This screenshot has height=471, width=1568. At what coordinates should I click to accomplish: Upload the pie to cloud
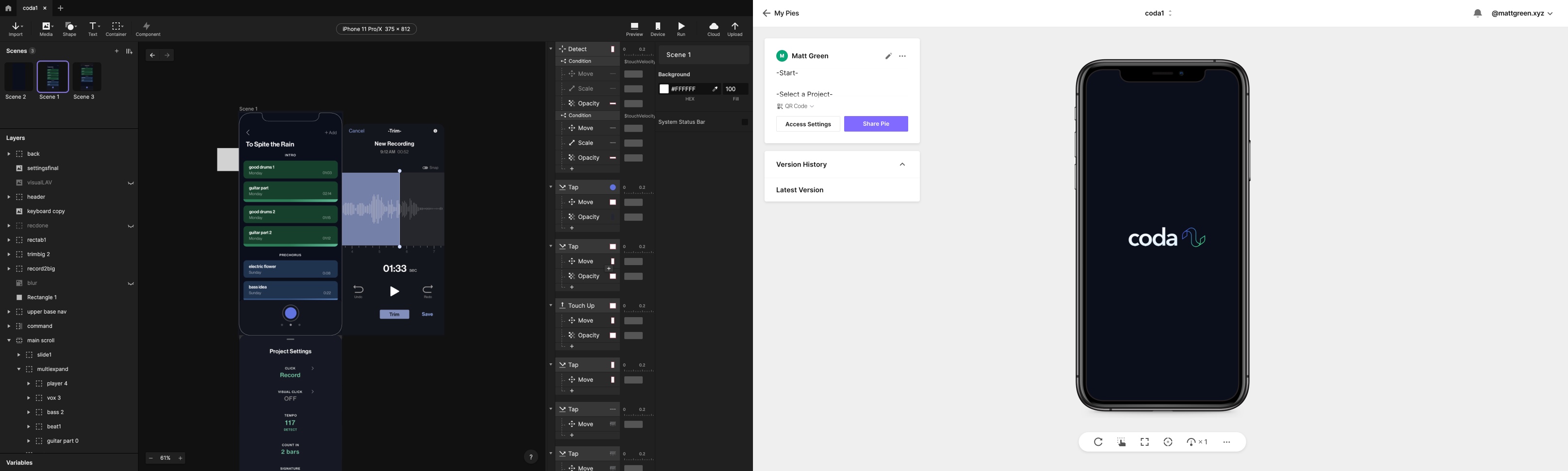click(735, 29)
